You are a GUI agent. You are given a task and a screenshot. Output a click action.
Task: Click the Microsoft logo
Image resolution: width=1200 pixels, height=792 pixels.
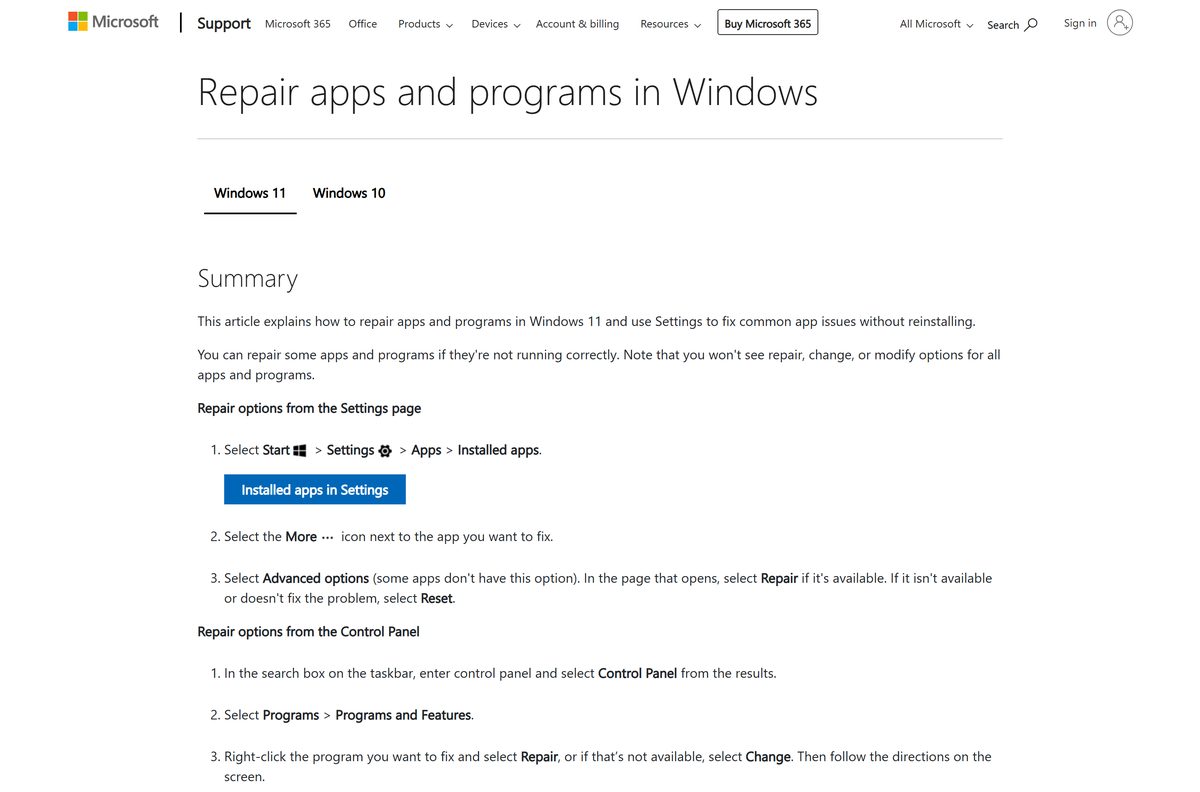[113, 22]
